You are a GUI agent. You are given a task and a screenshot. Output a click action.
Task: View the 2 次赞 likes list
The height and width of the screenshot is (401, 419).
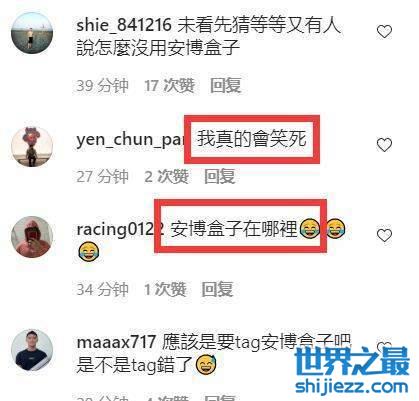click(166, 176)
